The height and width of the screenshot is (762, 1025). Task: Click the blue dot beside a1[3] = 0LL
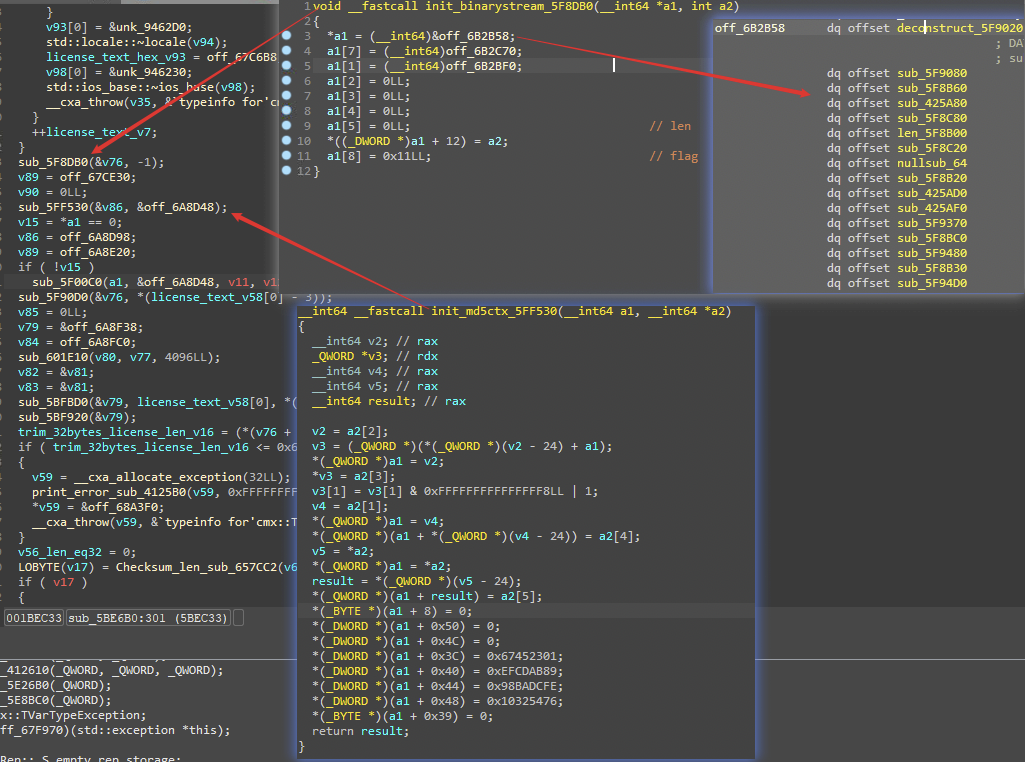(287, 96)
